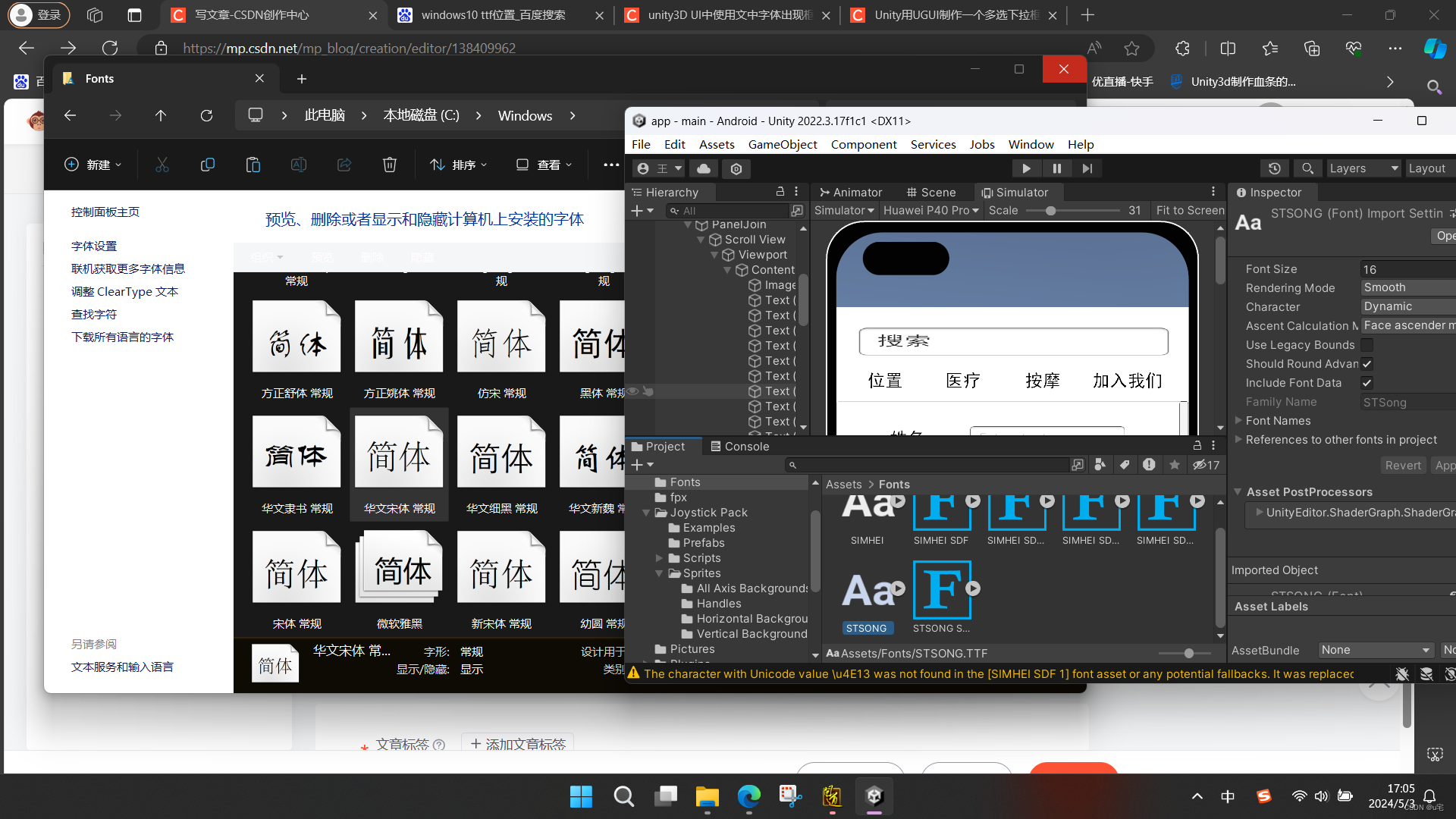Collapse the Asset PostProcessors section

(1237, 491)
